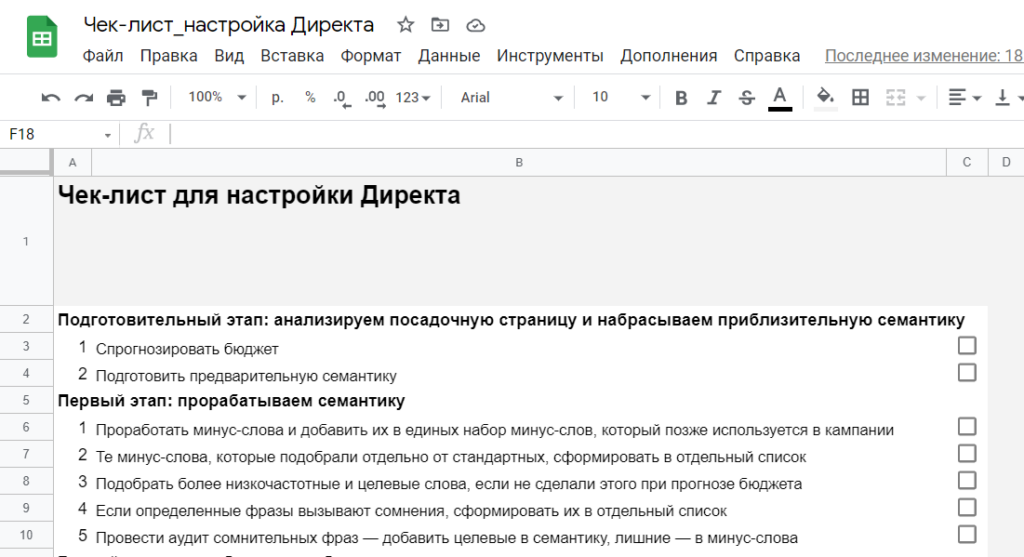Viewport: 1024px width, 557px height.
Task: Select column C header
Action: pyautogui.click(x=967, y=163)
